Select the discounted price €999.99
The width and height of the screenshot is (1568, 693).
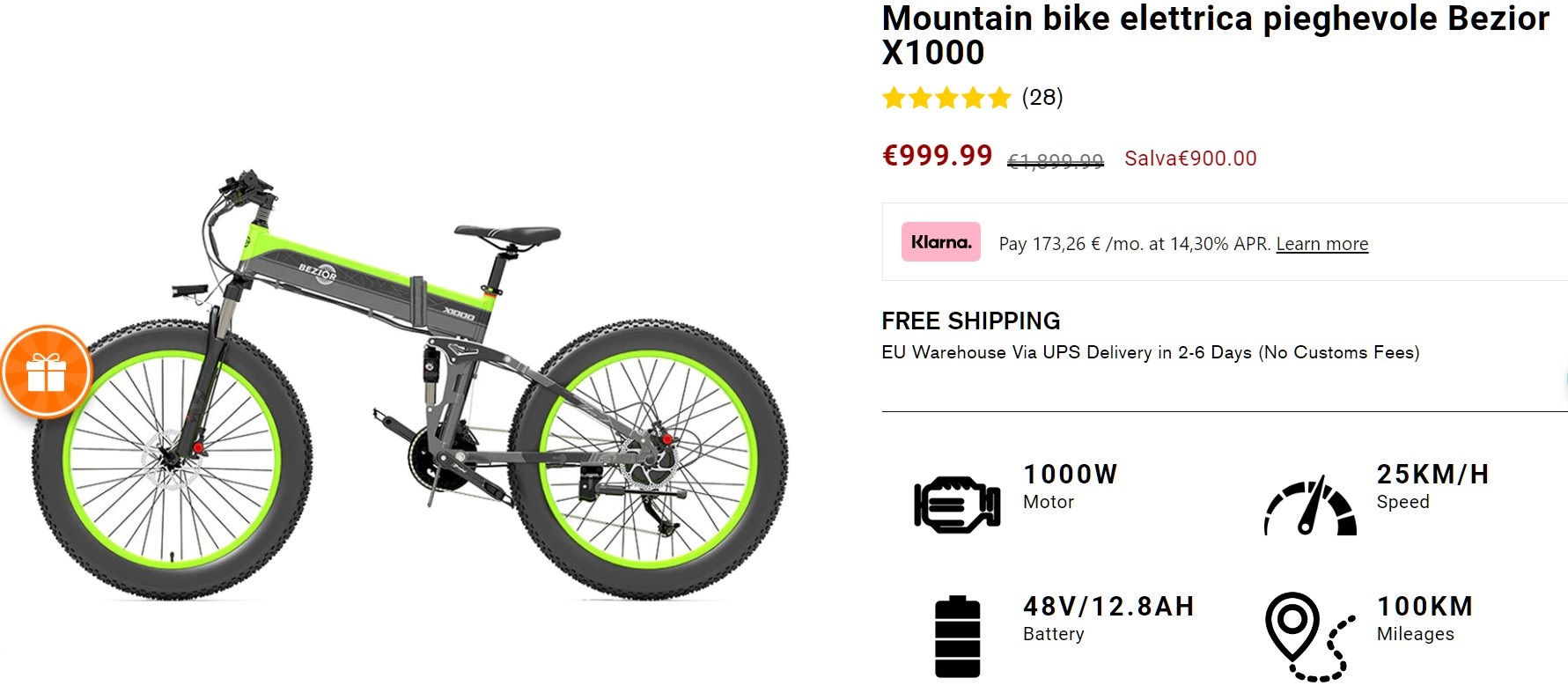[938, 158]
